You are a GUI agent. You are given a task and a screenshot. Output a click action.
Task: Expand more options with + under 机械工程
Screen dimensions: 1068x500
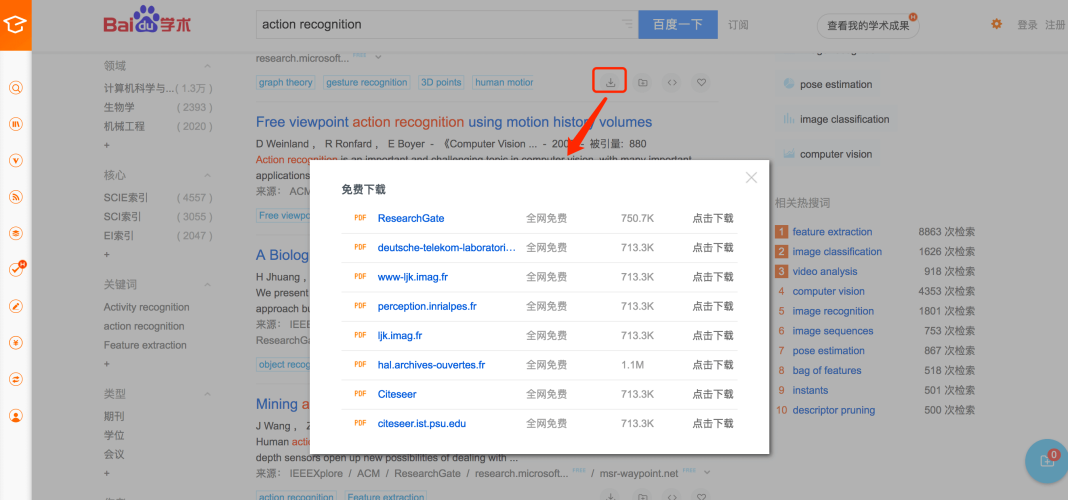pos(107,145)
